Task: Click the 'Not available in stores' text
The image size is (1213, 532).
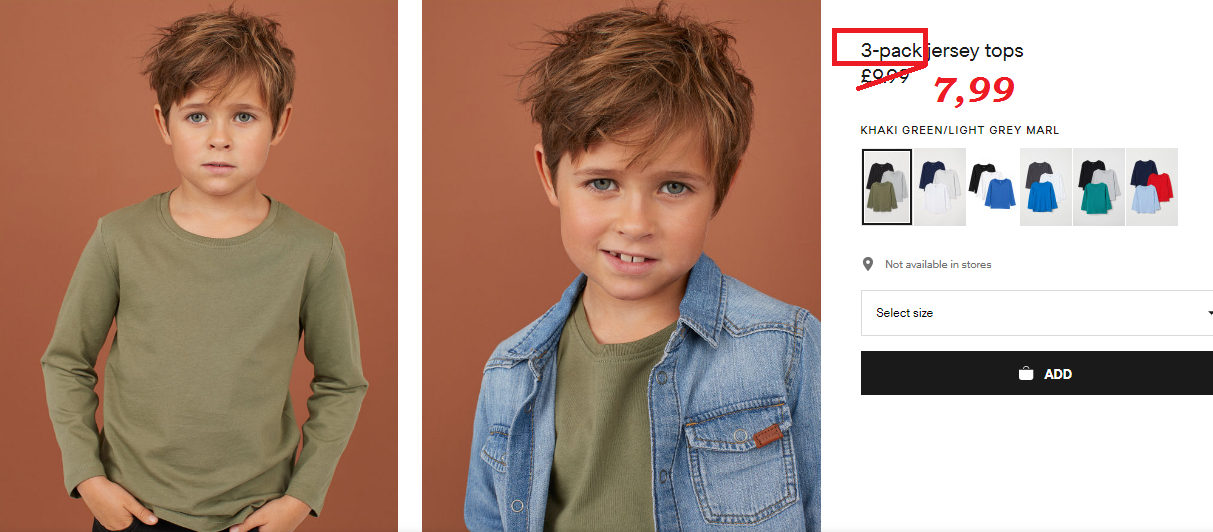Action: (938, 264)
